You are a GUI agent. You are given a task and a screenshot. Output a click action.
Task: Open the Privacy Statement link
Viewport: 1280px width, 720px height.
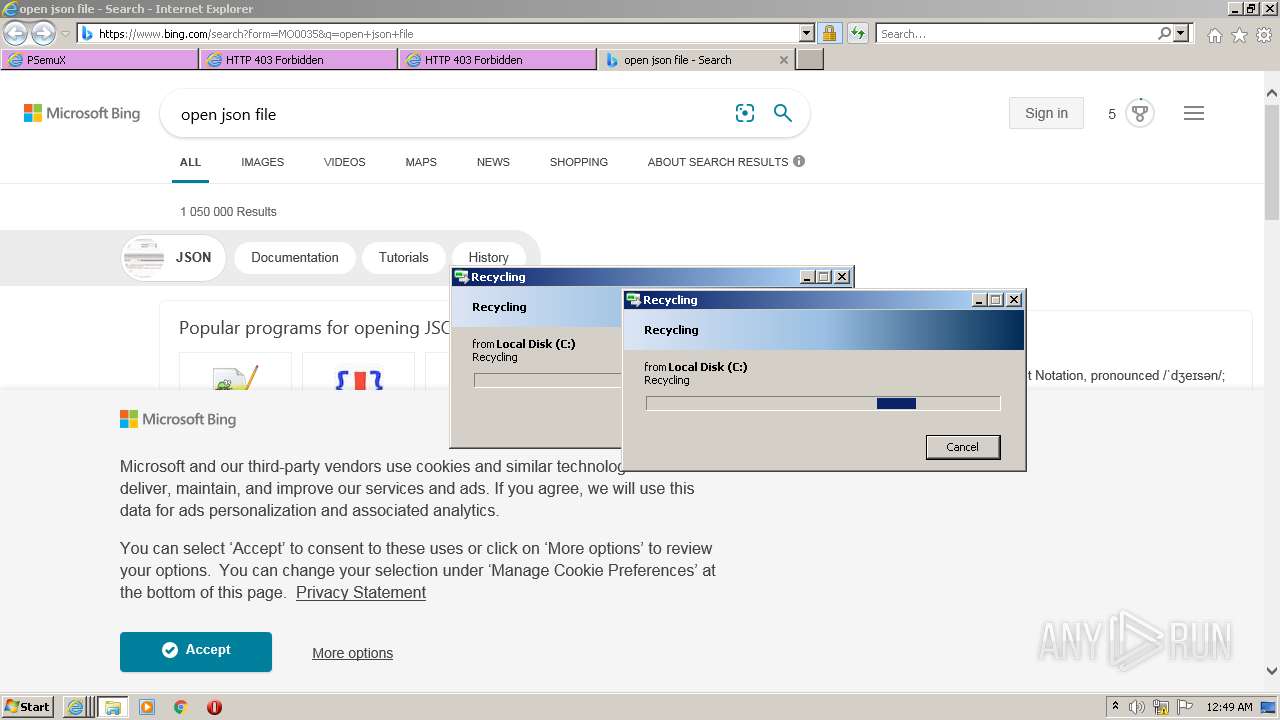click(361, 592)
